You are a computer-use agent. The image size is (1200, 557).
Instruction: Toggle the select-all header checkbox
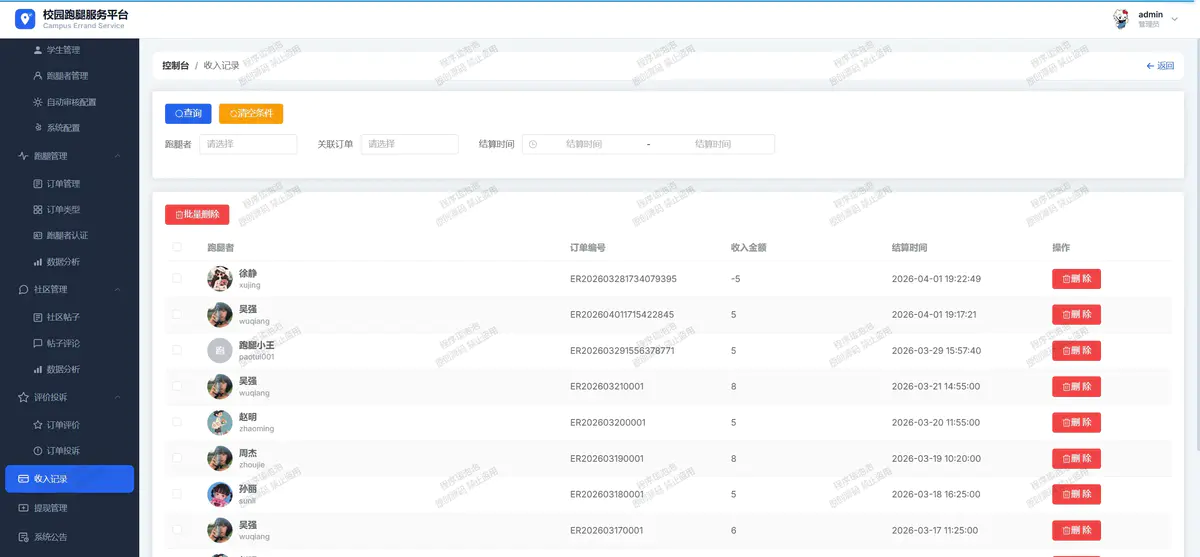click(x=177, y=247)
